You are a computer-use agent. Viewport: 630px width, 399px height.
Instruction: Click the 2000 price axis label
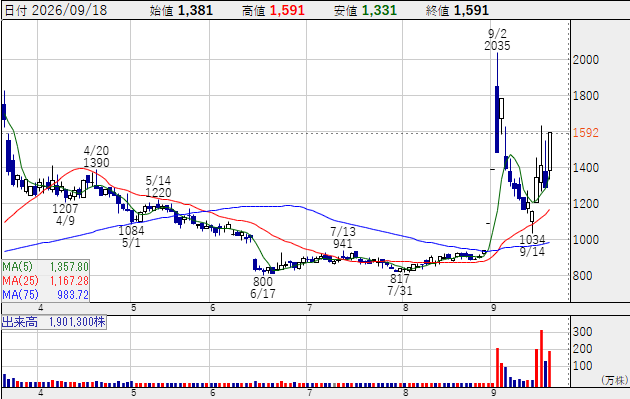coord(586,60)
